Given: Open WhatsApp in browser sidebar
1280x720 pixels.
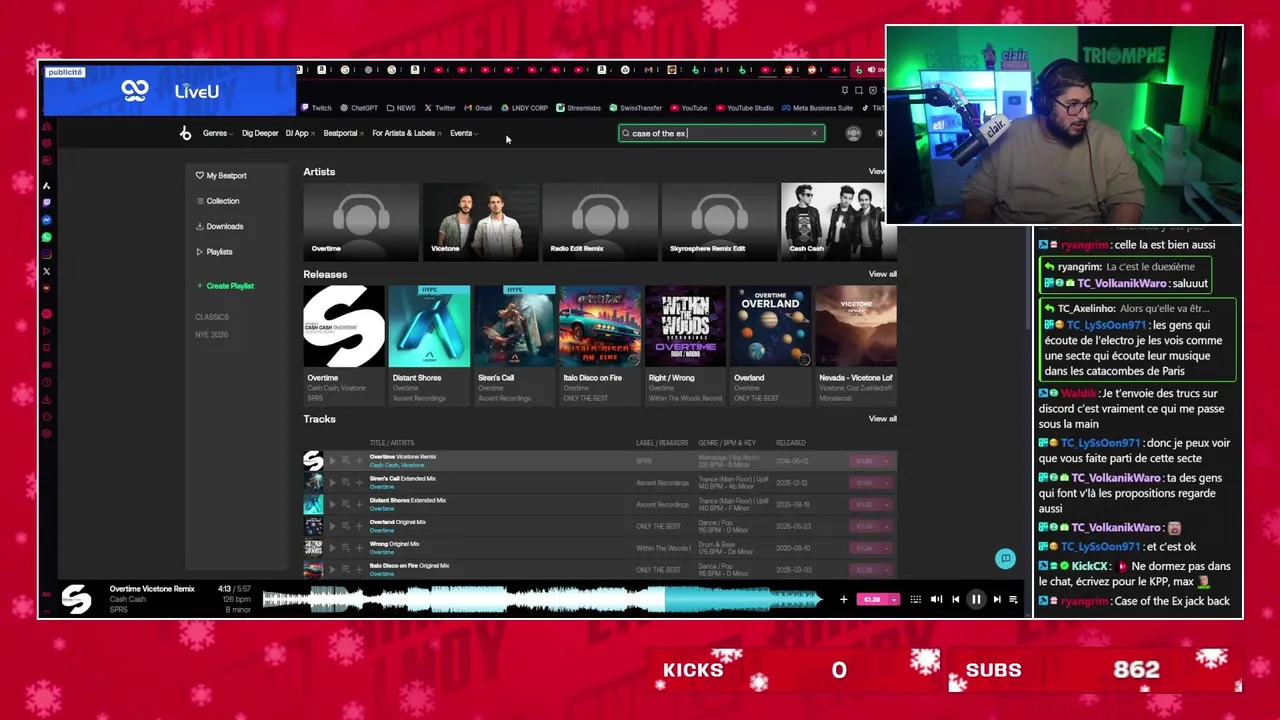Looking at the screenshot, I should [x=46, y=237].
